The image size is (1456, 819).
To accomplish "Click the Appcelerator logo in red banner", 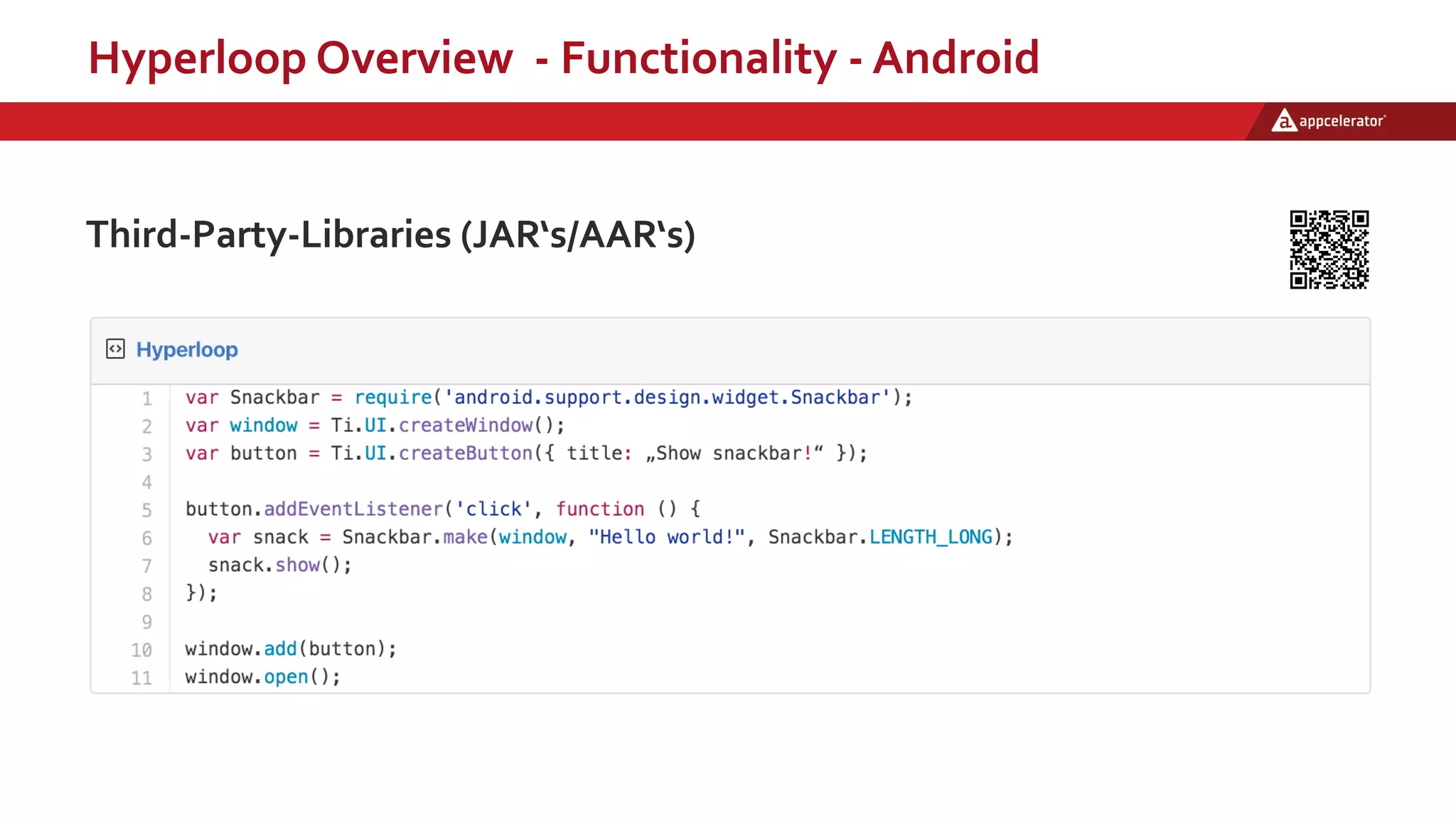I will pos(1284,120).
